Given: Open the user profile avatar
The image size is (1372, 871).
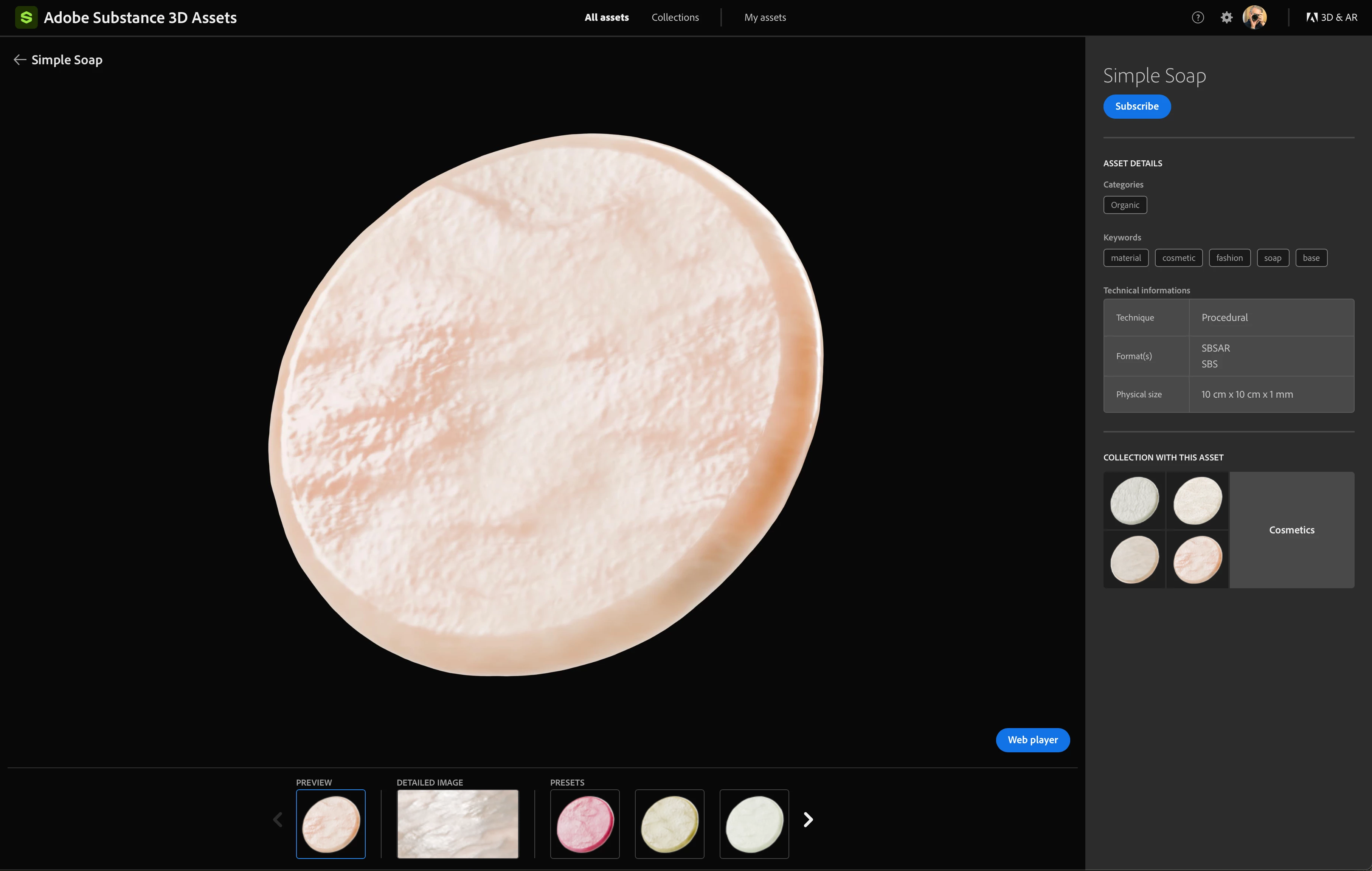Looking at the screenshot, I should click(1255, 18).
